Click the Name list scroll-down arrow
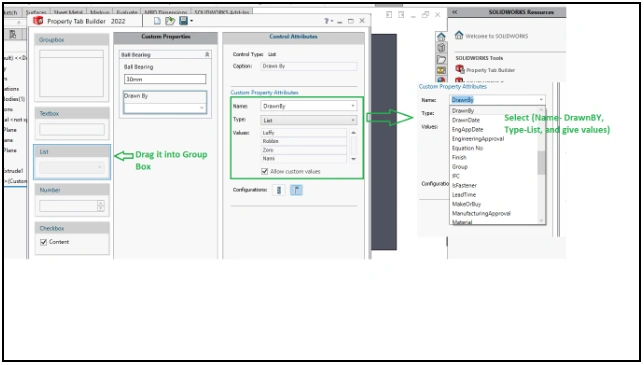Viewport: 644px width, 365px height. (x=541, y=220)
